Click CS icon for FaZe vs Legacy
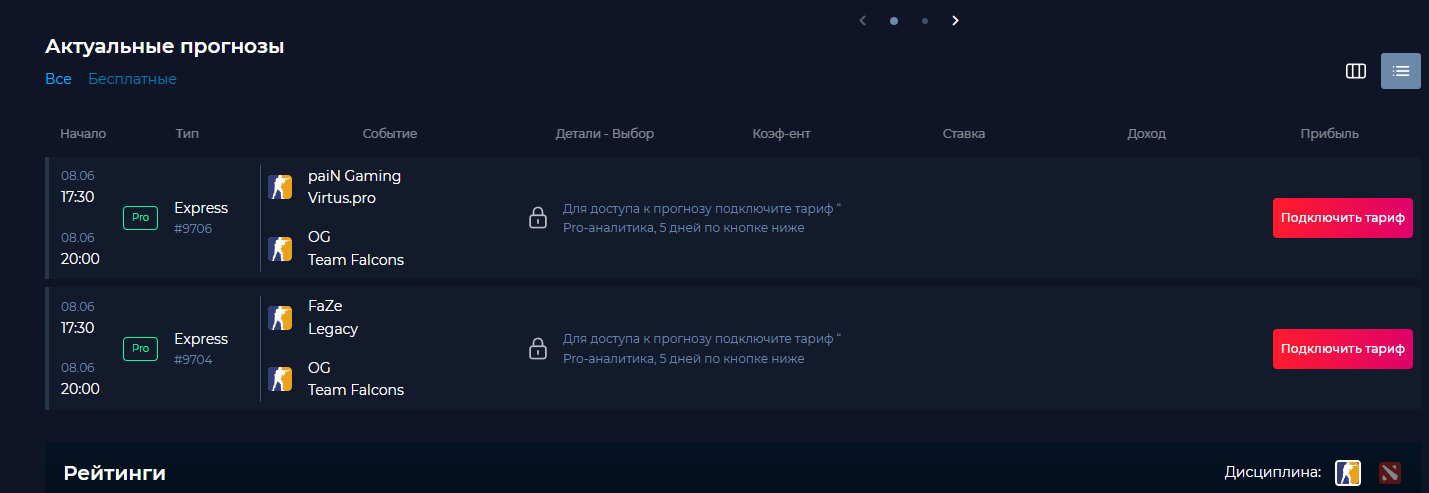Viewport: 1429px width, 493px height. click(x=280, y=318)
